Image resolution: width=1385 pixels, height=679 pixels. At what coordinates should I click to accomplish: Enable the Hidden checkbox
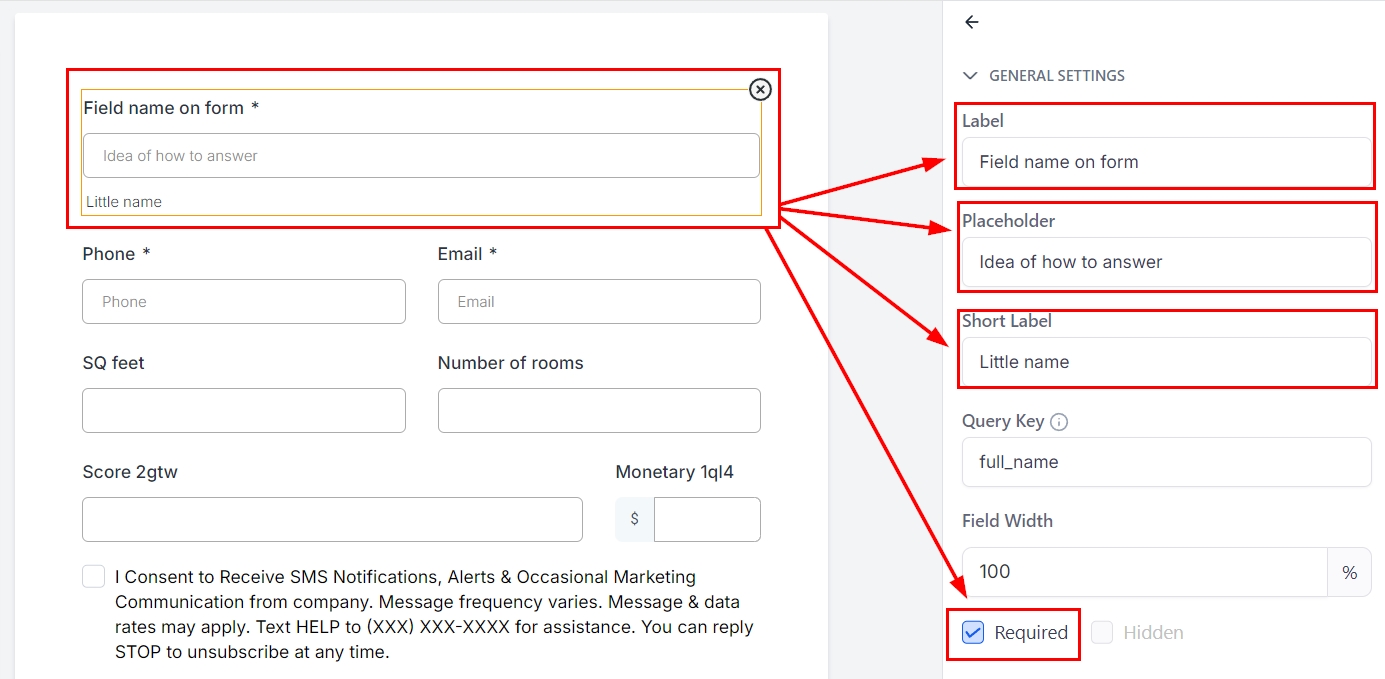click(1102, 632)
